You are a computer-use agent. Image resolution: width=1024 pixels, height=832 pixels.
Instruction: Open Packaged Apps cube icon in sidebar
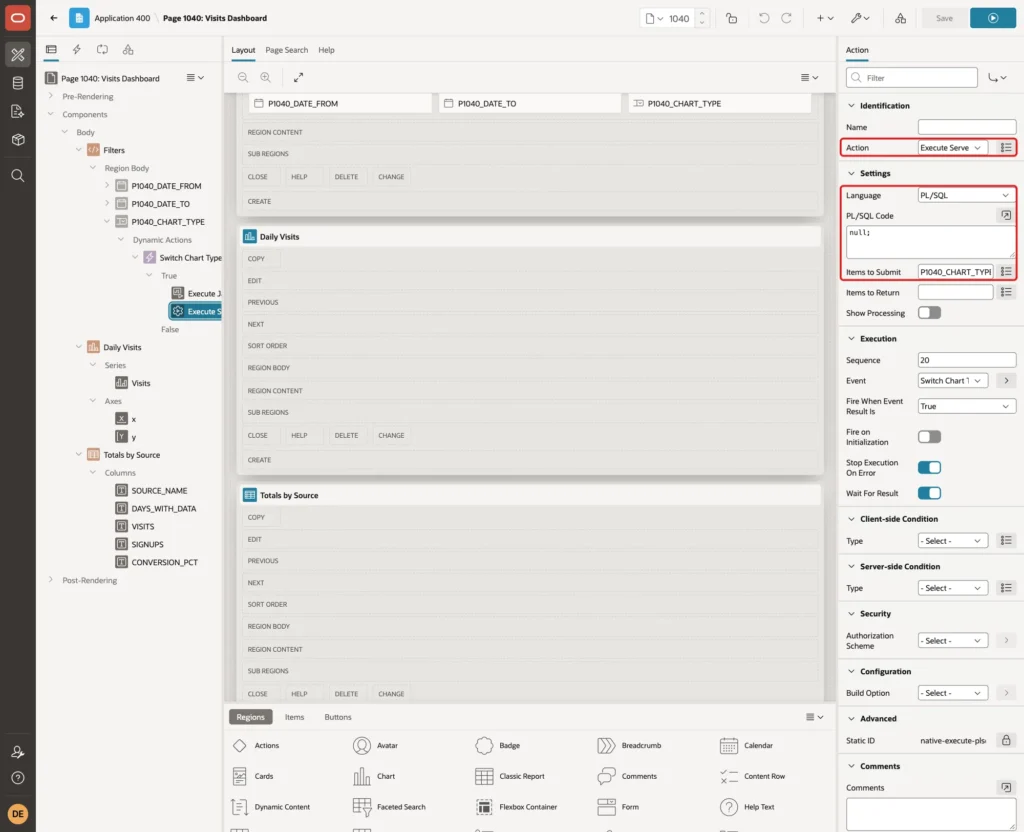18,140
